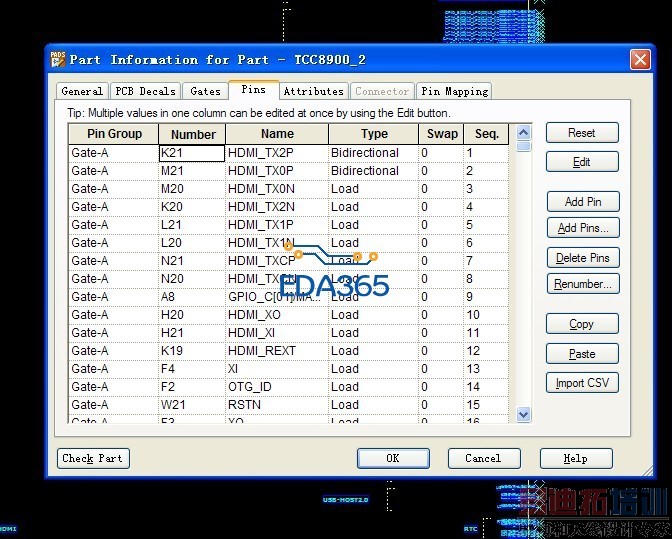
Task: Click the pin table scroll up arrow
Action: coord(523,133)
